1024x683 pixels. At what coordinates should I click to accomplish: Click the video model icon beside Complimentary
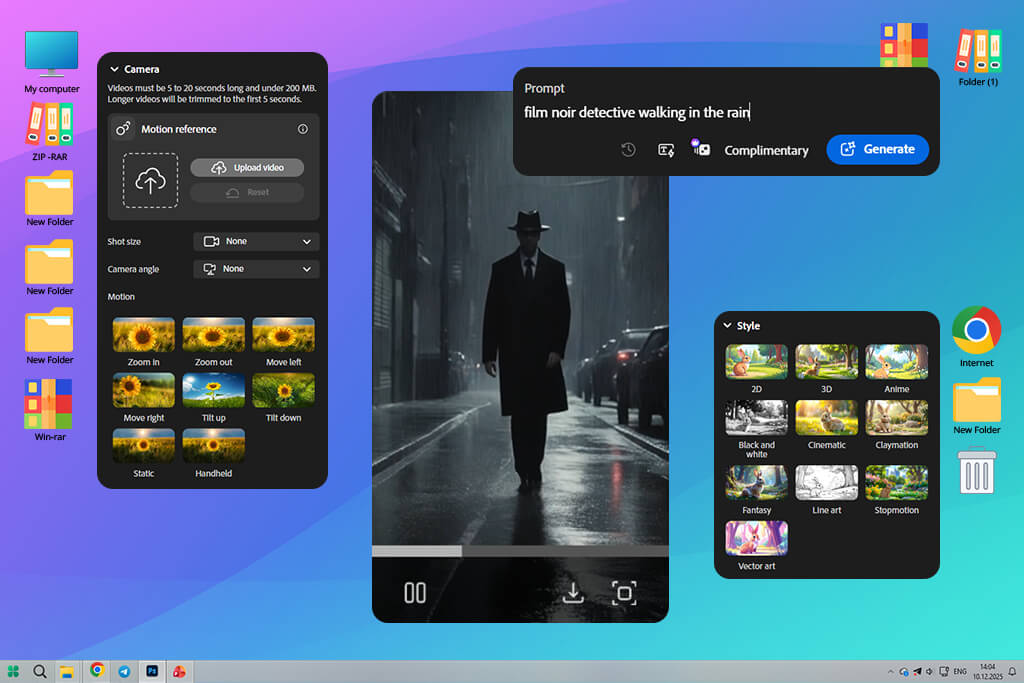pos(701,148)
